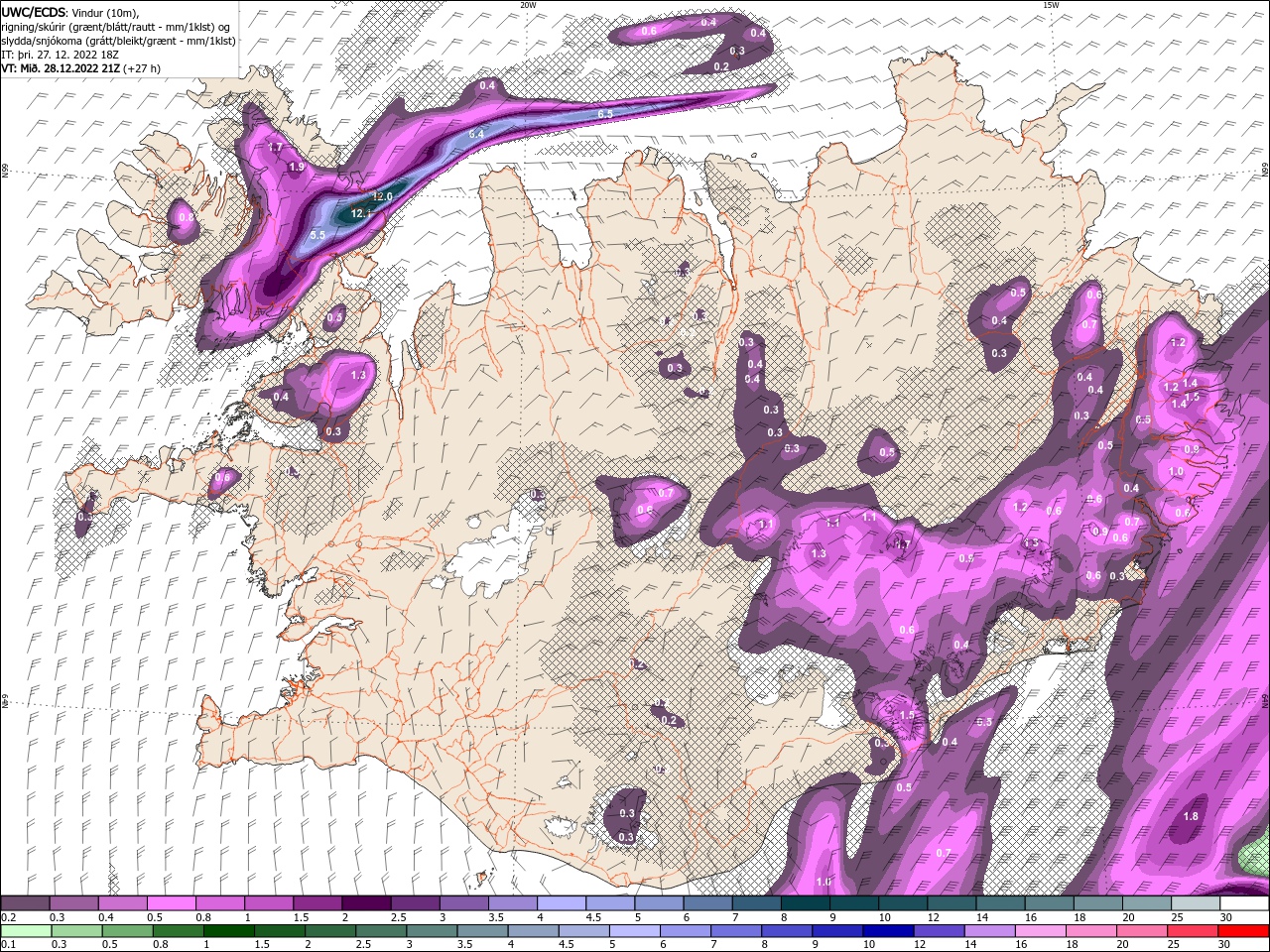The image size is (1270, 952).
Task: Click the deep navy blue swatch starting at 10 in rain scale
Action: coord(887,930)
